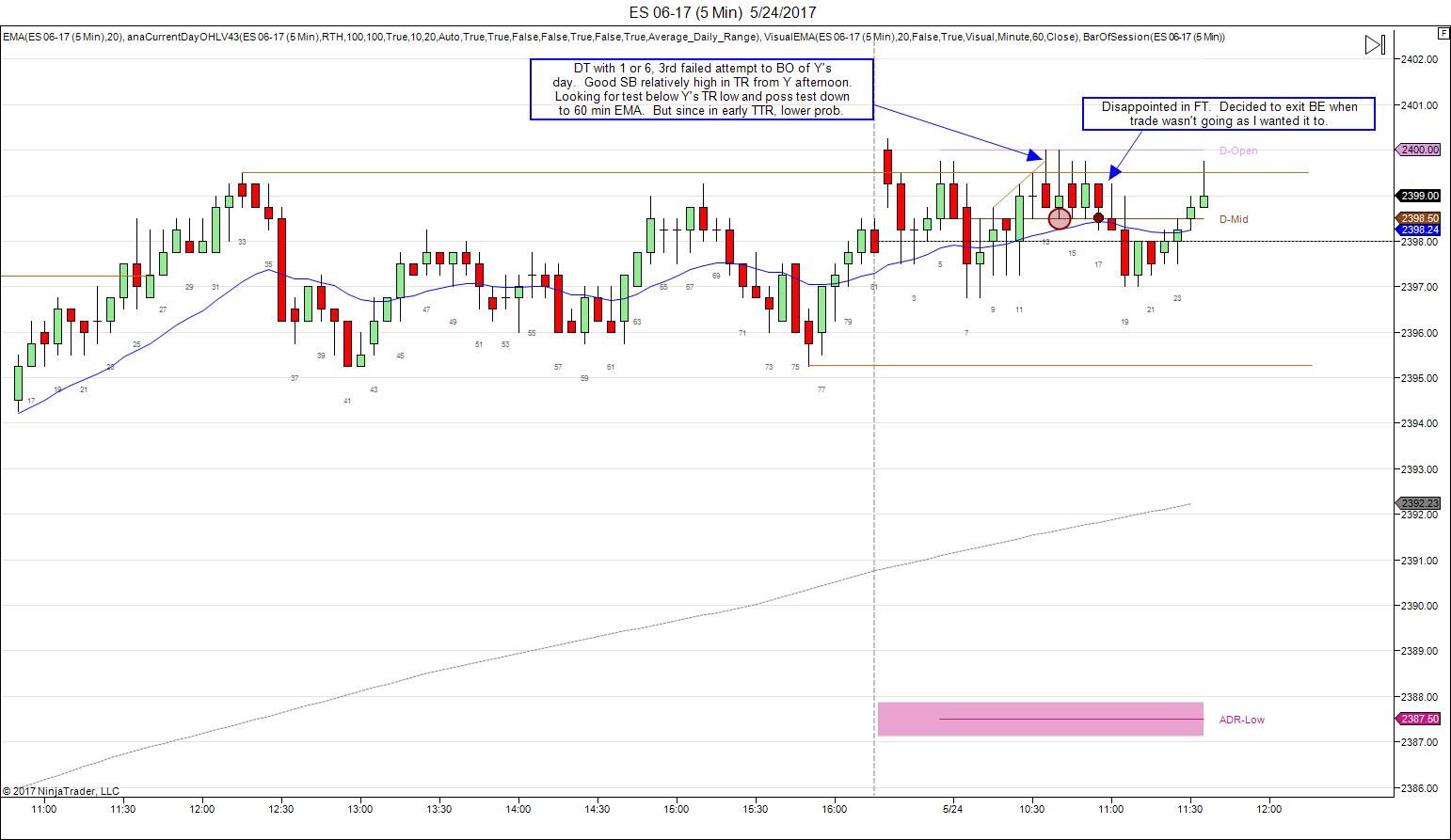Image resolution: width=1451 pixels, height=840 pixels.
Task: Click the 15:30 time axis label
Action: (755, 809)
